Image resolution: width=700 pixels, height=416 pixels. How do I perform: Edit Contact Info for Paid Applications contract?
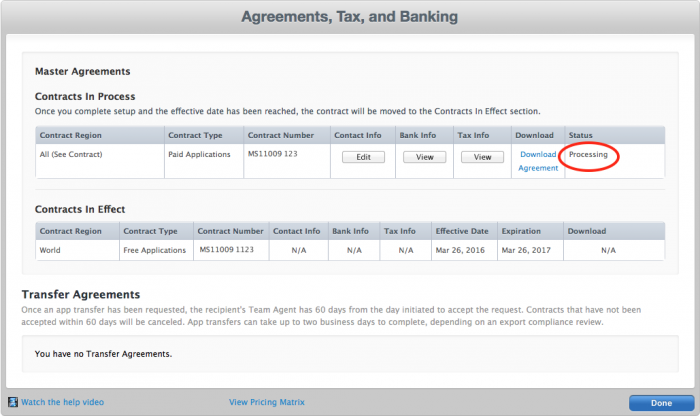pyautogui.click(x=363, y=157)
